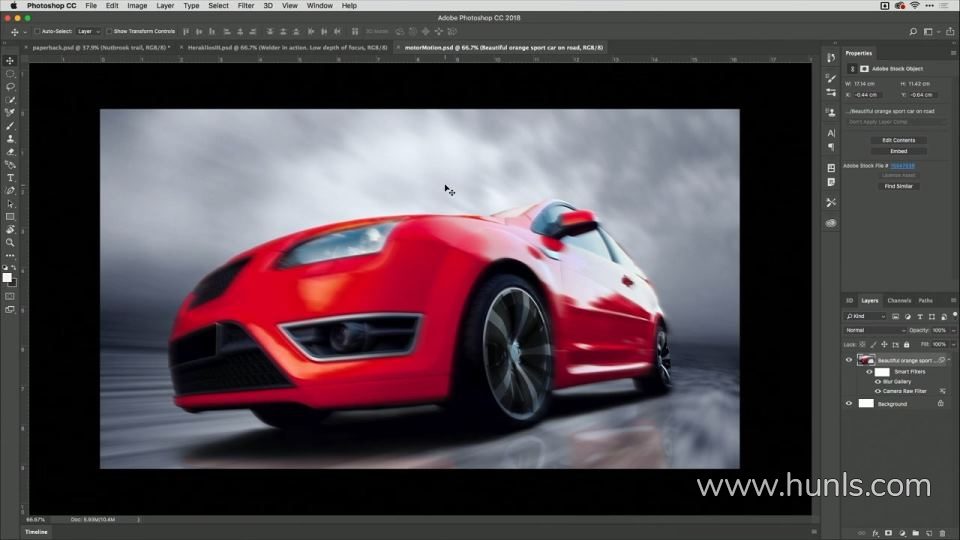Open the Adobe Stock file number link
This screenshot has height=540, width=960.
coord(902,166)
